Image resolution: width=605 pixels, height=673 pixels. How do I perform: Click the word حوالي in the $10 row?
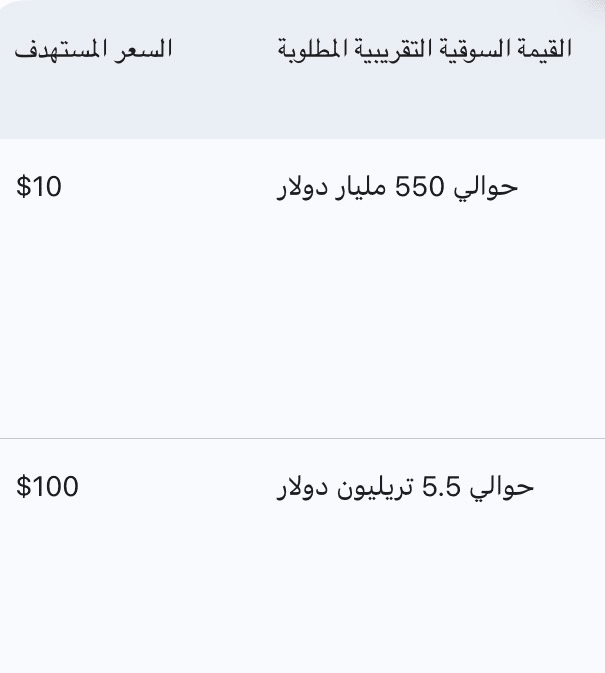pyautogui.click(x=486, y=188)
